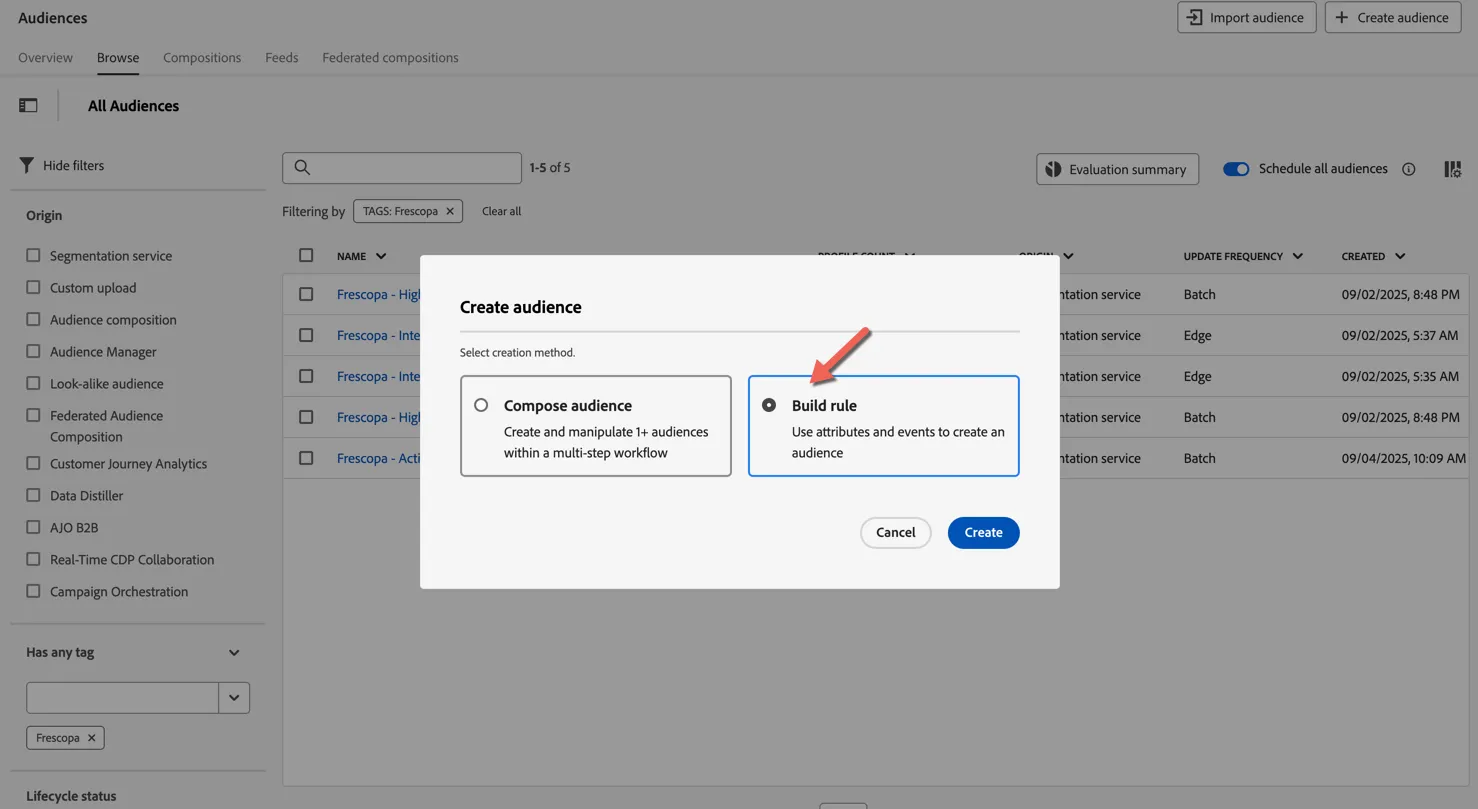Select the Build rule radio option
The width and height of the screenshot is (1478, 809).
pyautogui.click(x=769, y=405)
